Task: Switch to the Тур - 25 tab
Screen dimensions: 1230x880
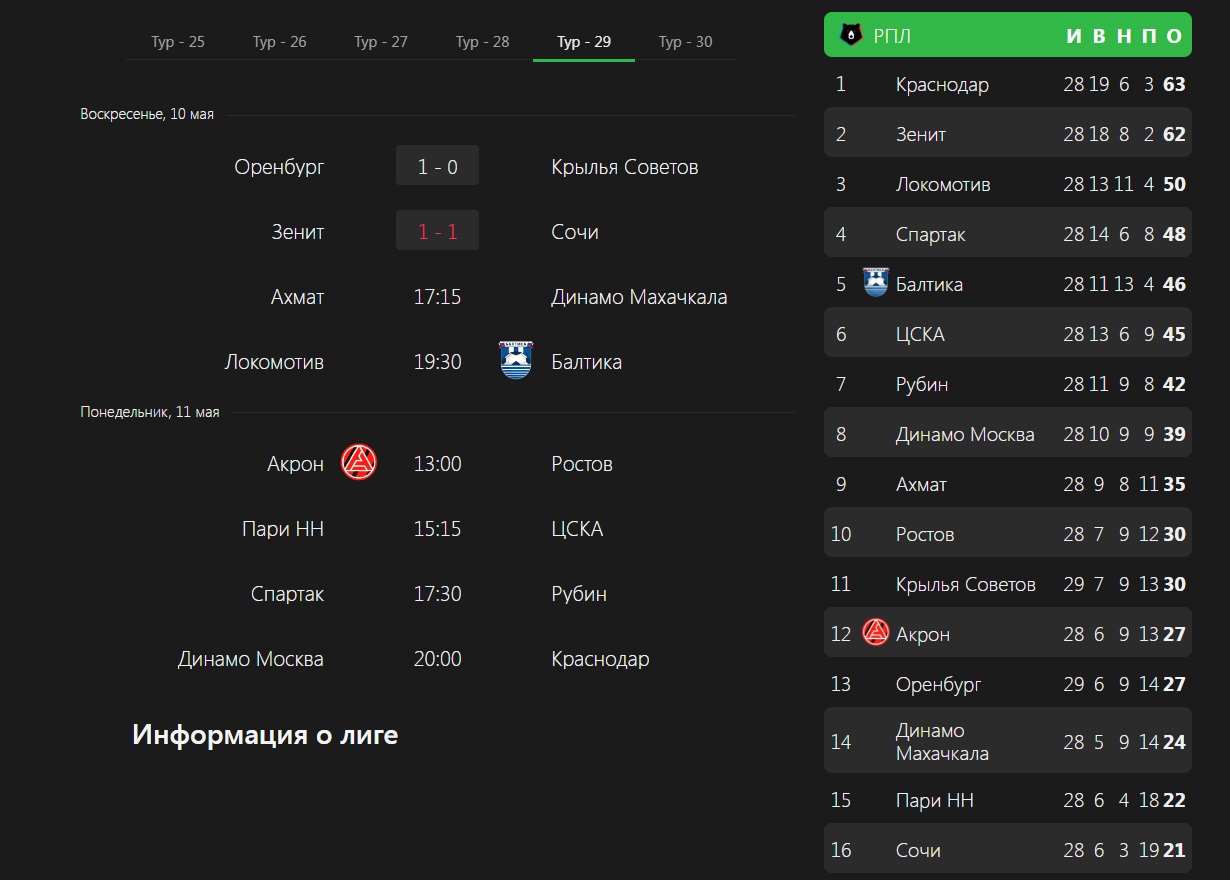Action: 178,42
